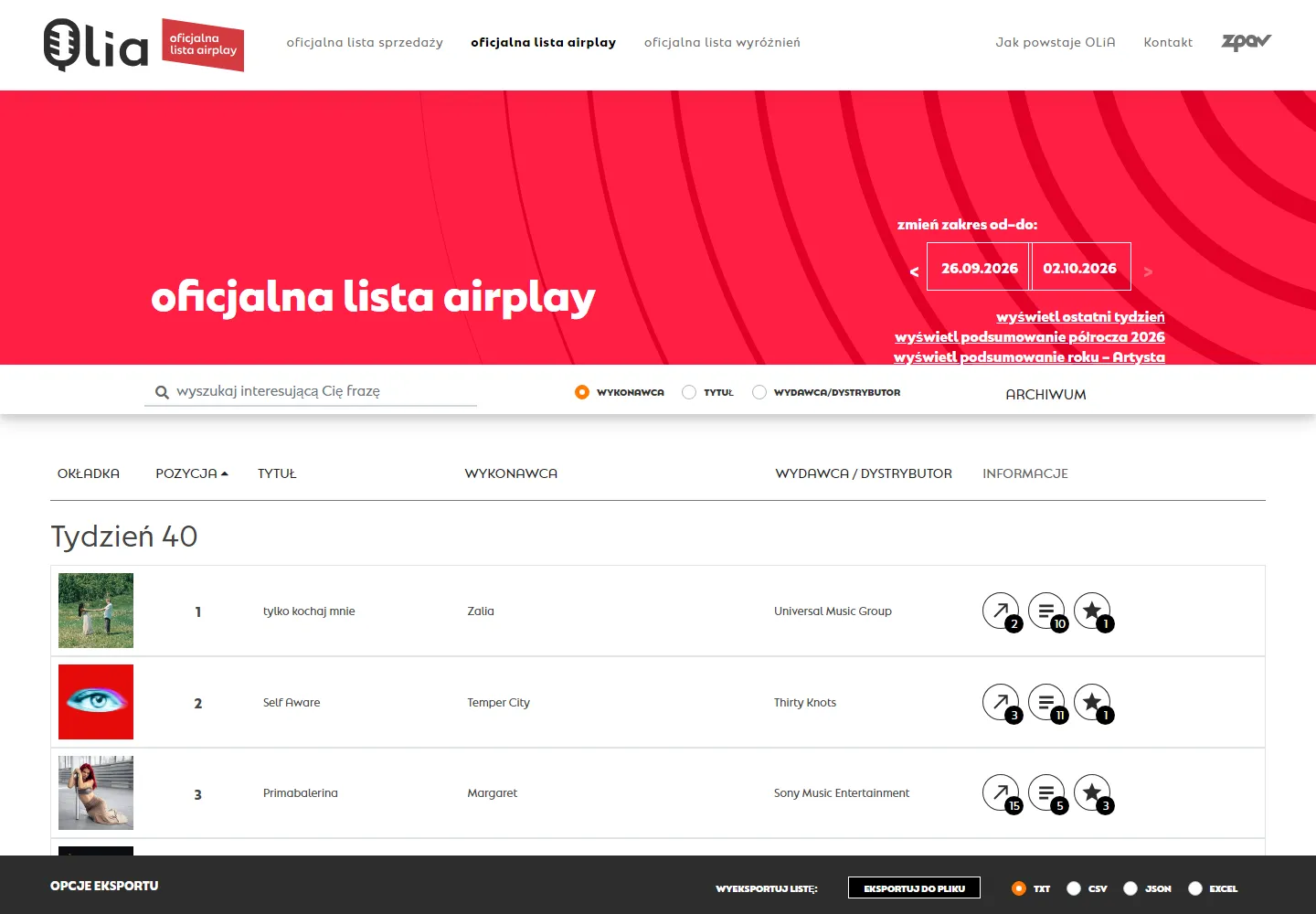Click list icon in Margaret row
This screenshot has height=914, width=1316.
pos(1046,792)
